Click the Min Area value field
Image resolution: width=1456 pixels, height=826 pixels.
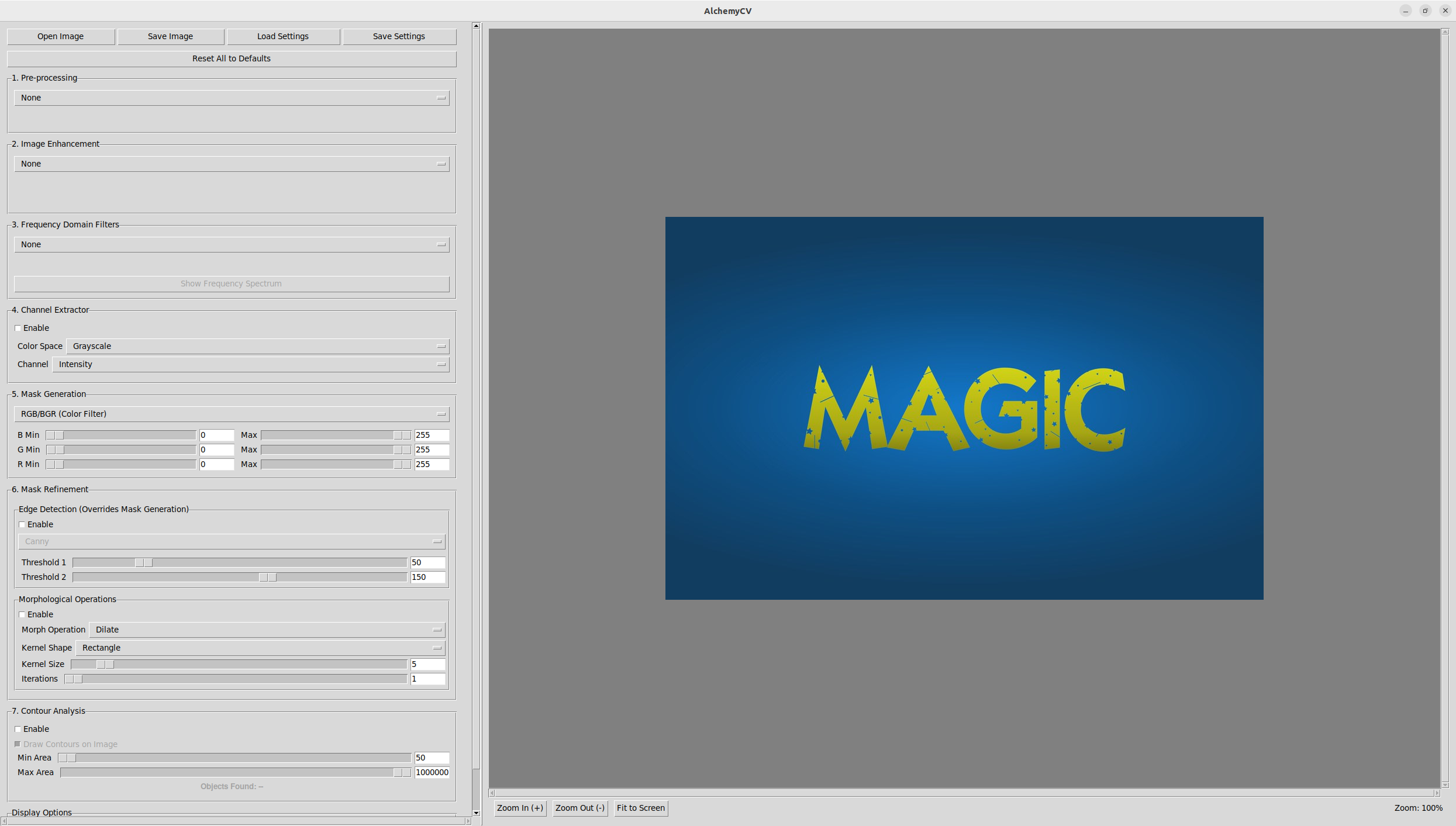coord(431,758)
